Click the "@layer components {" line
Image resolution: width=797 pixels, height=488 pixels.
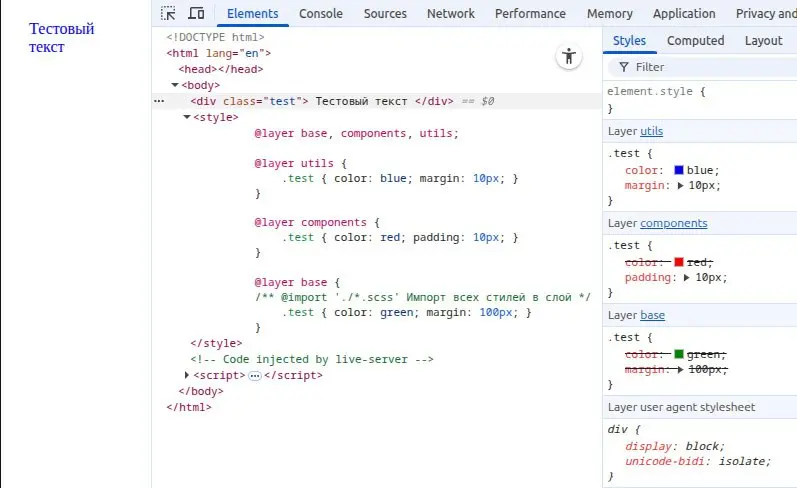(317, 222)
